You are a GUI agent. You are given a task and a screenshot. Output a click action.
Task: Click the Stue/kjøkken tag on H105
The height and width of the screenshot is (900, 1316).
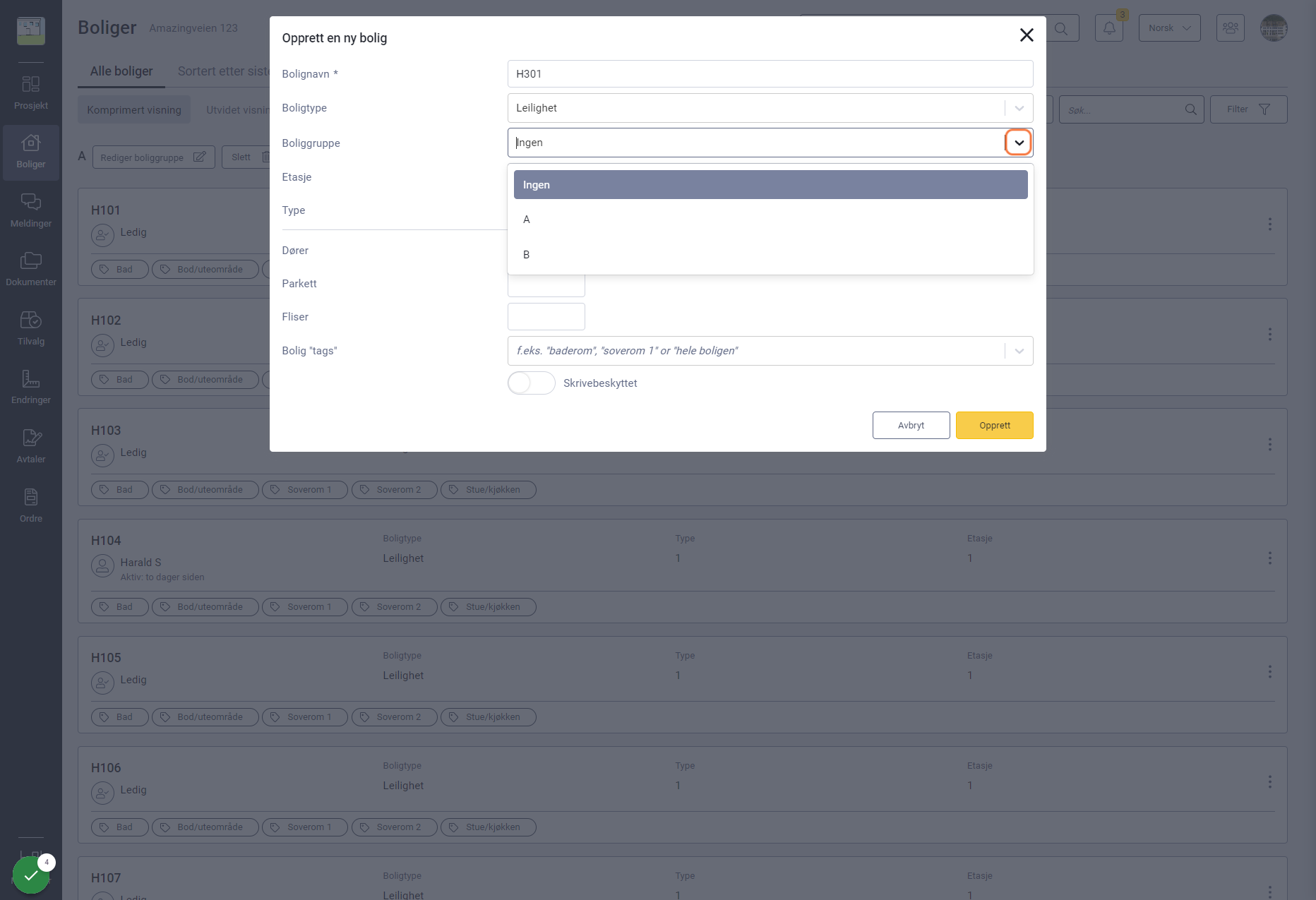pyautogui.click(x=489, y=717)
